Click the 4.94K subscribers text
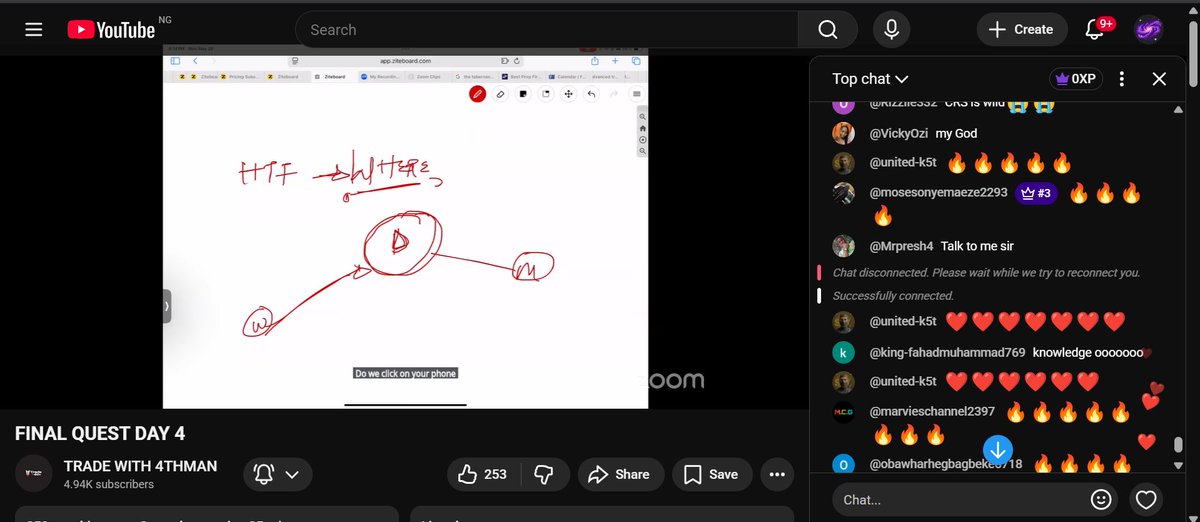This screenshot has width=1200, height=522. tap(109, 484)
